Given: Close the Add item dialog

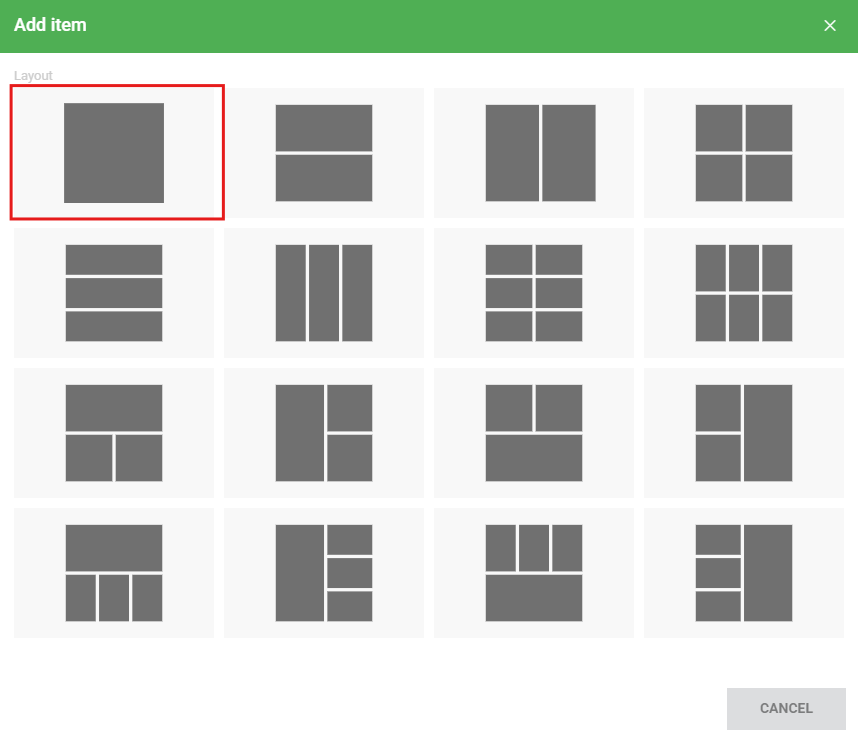Looking at the screenshot, I should 830,26.
